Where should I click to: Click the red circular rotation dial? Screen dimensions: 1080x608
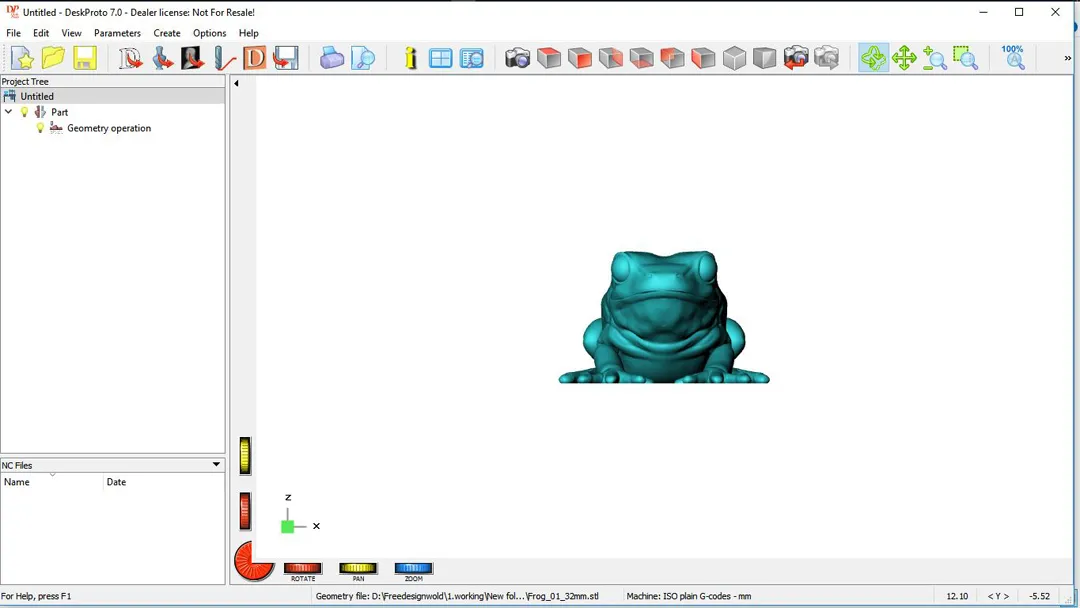[253, 561]
